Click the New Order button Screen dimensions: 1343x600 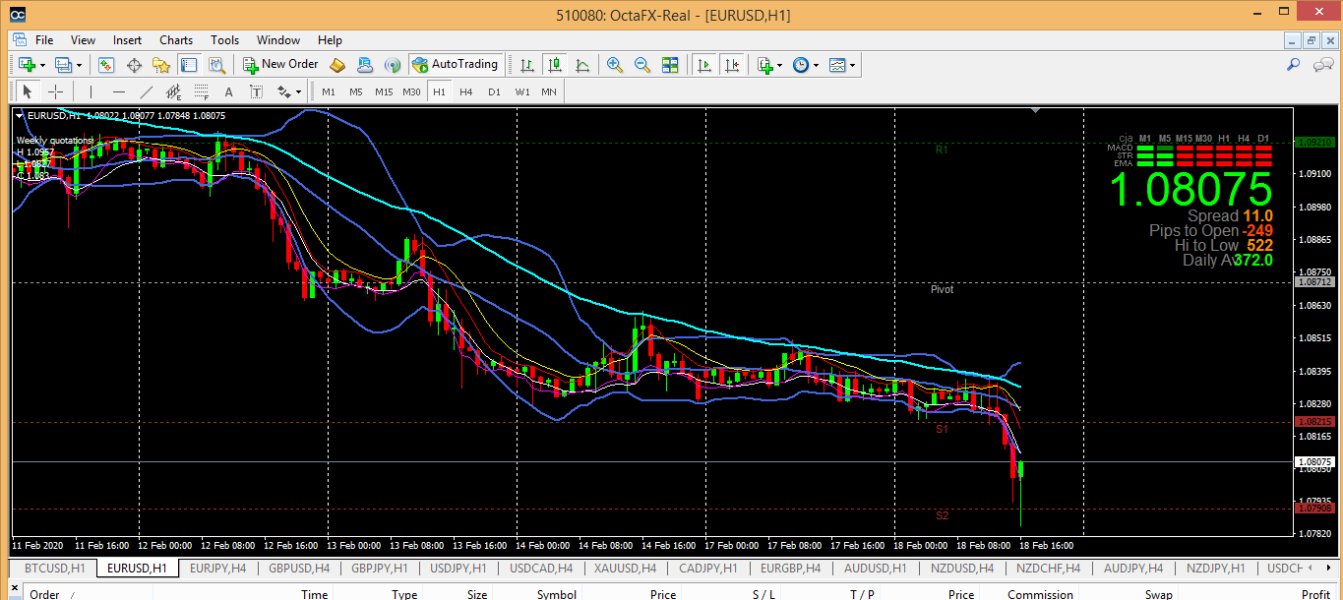281,65
